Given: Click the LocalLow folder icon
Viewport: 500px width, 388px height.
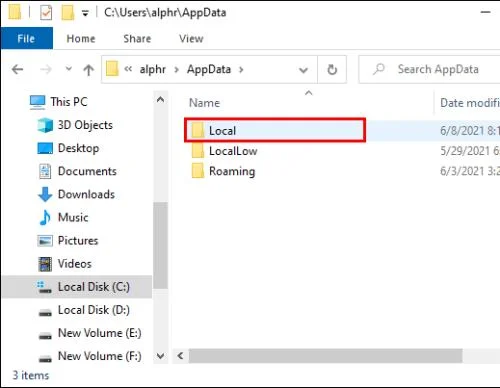Looking at the screenshot, I should coord(198,151).
